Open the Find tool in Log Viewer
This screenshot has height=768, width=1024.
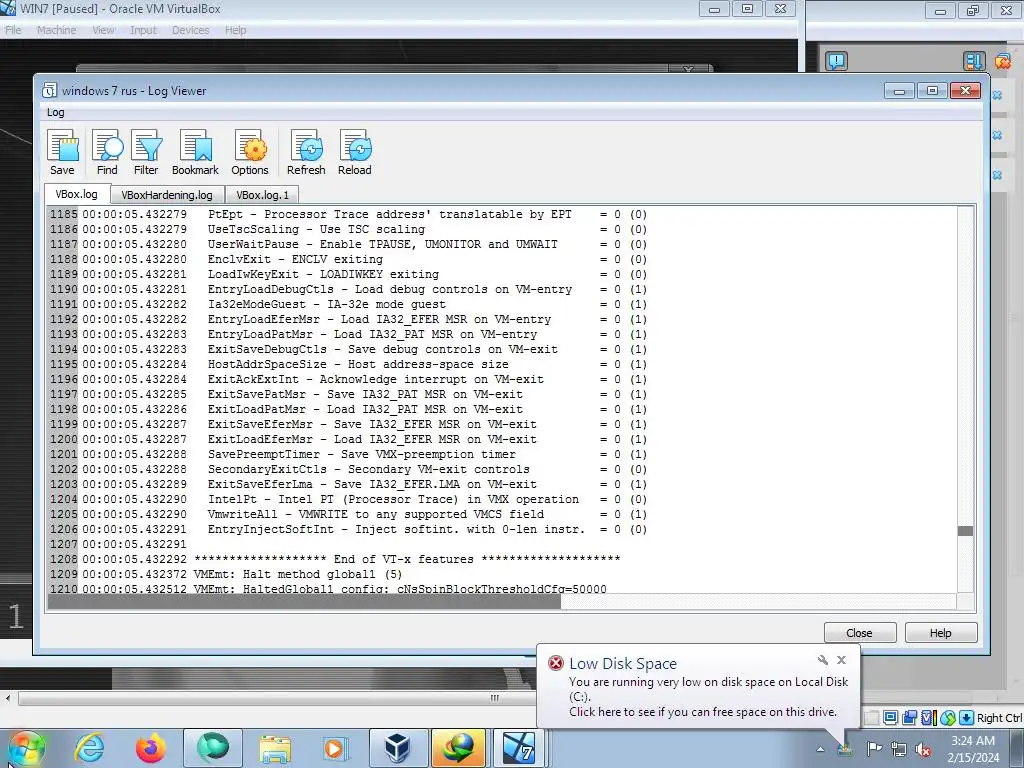(107, 152)
